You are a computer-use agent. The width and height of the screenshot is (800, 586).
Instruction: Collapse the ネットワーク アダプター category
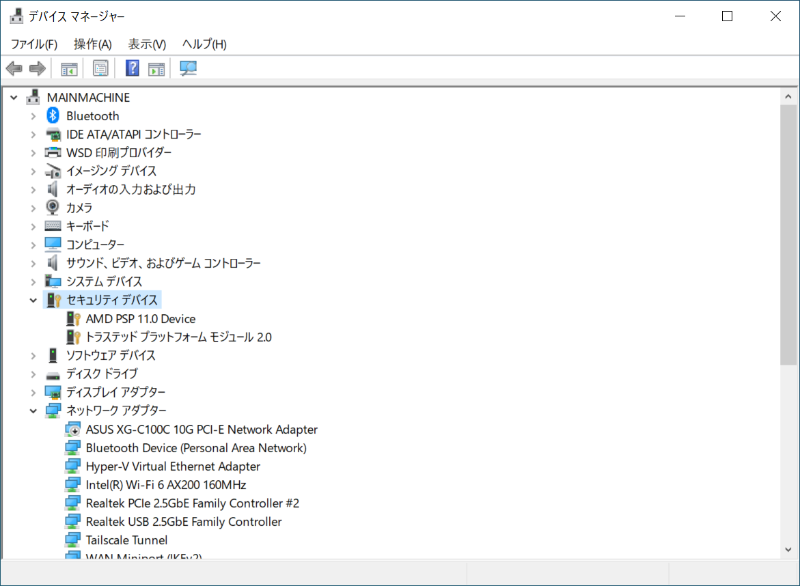(x=33, y=411)
